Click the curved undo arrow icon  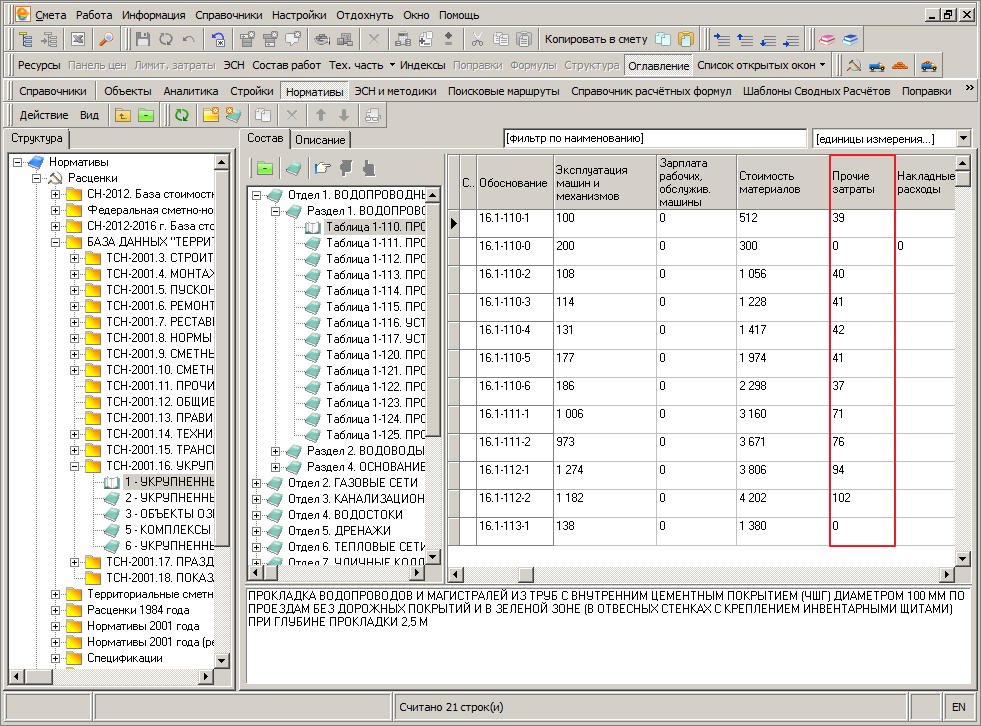(x=188, y=39)
